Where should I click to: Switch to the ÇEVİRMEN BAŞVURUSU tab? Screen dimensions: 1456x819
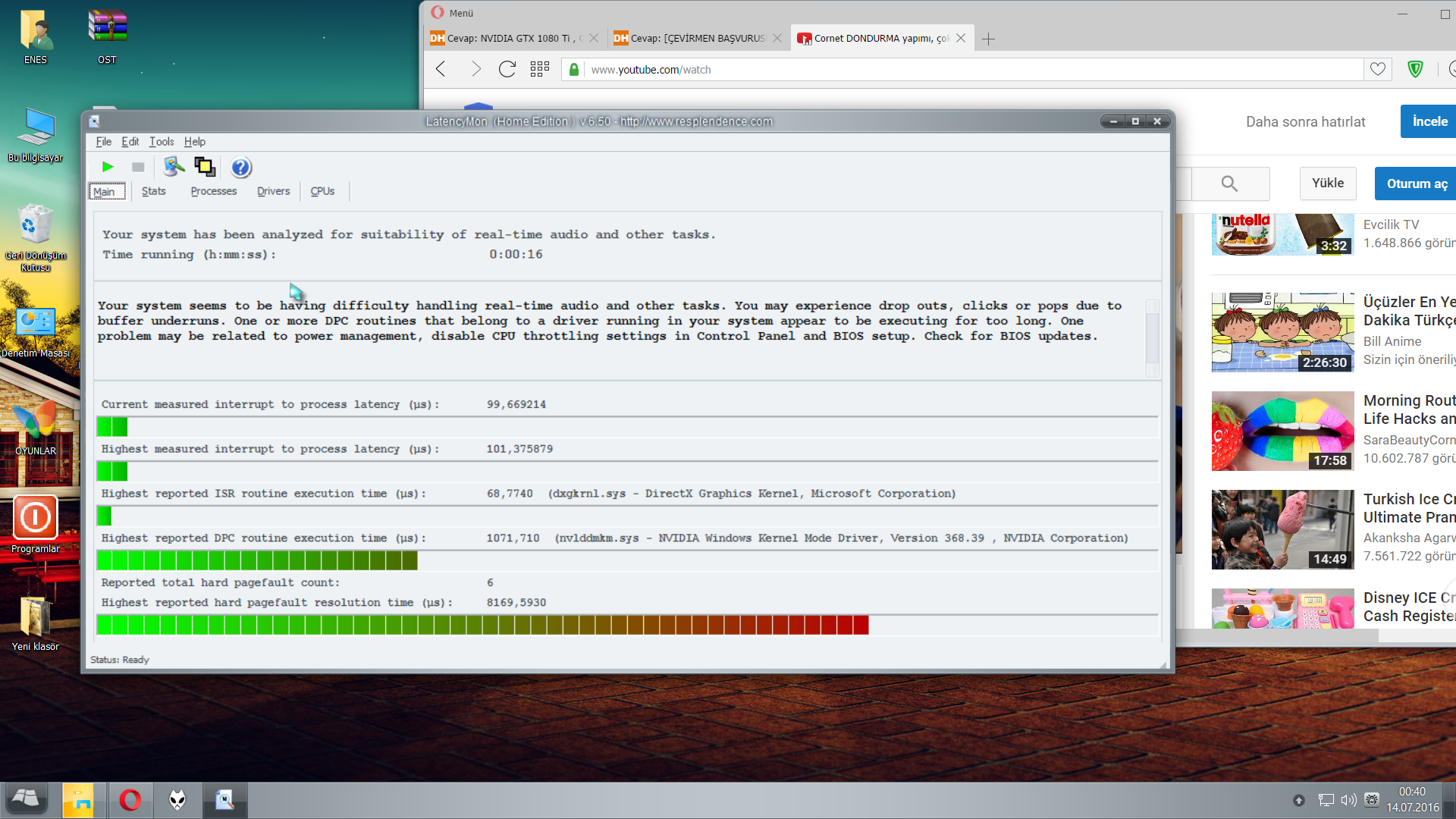698,39
